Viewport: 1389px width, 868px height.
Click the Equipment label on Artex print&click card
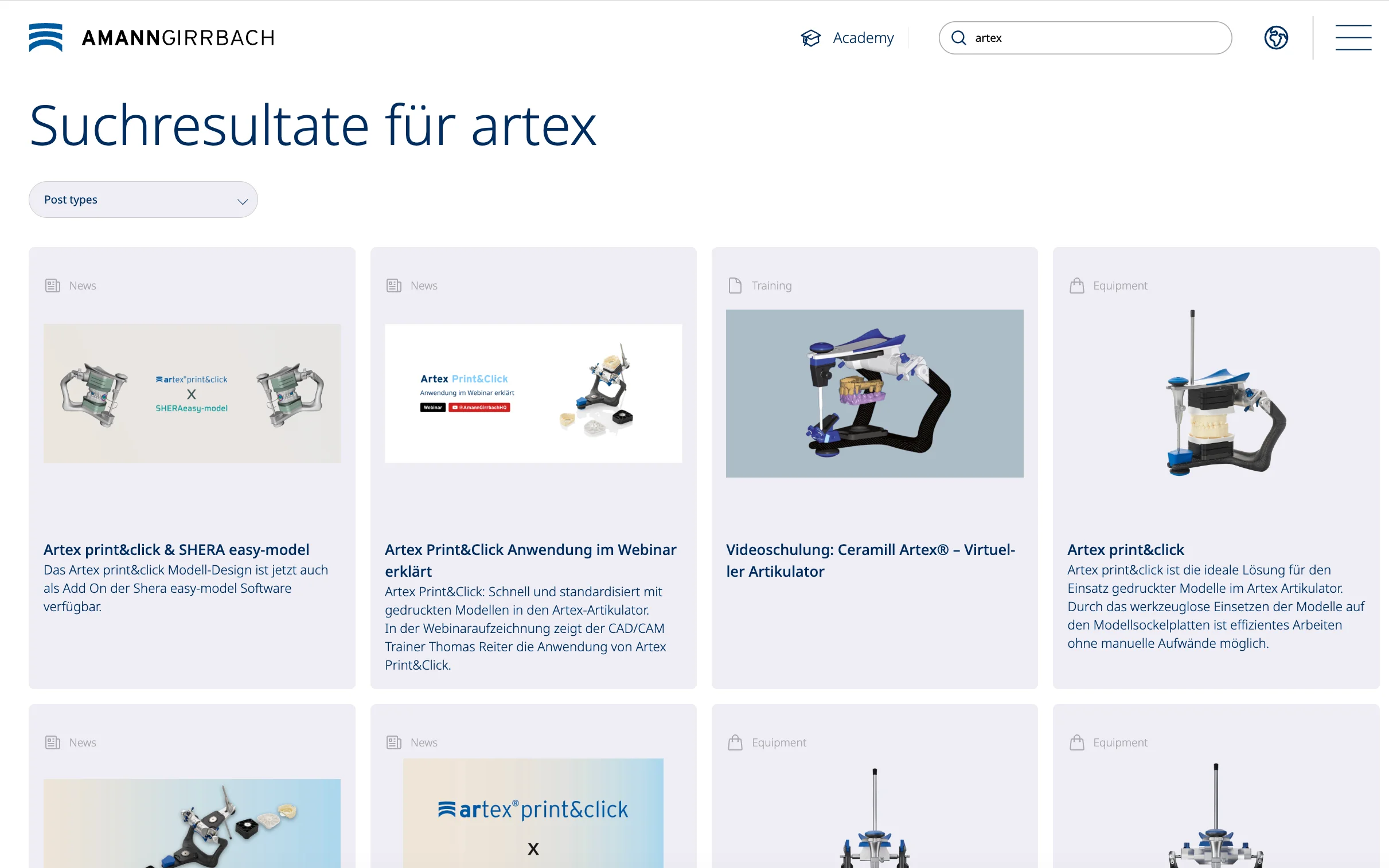tap(1119, 286)
